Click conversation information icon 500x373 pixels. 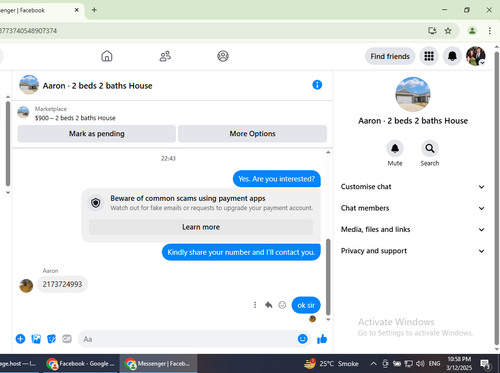(317, 85)
